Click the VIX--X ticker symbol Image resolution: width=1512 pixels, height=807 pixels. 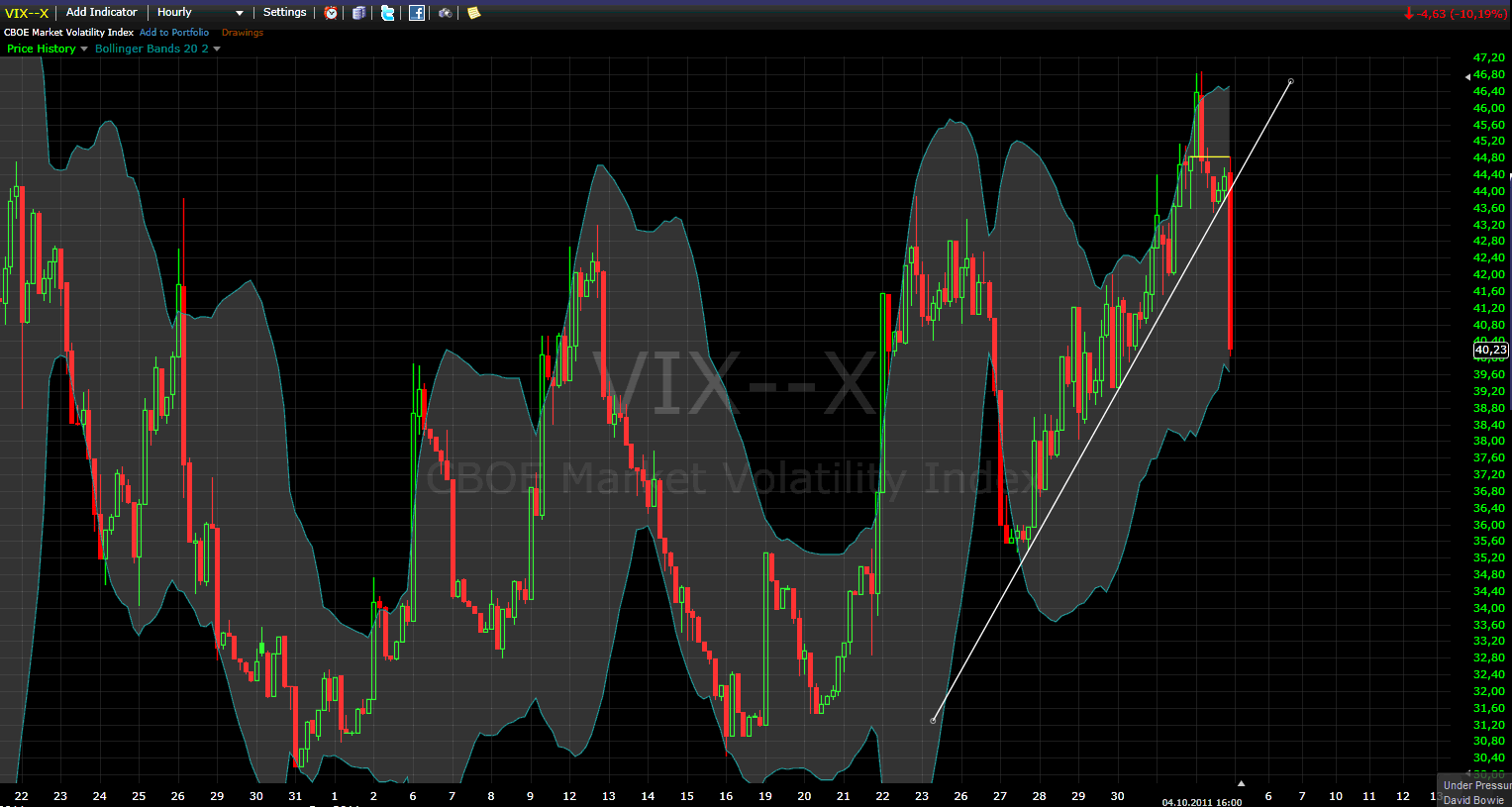(x=27, y=13)
